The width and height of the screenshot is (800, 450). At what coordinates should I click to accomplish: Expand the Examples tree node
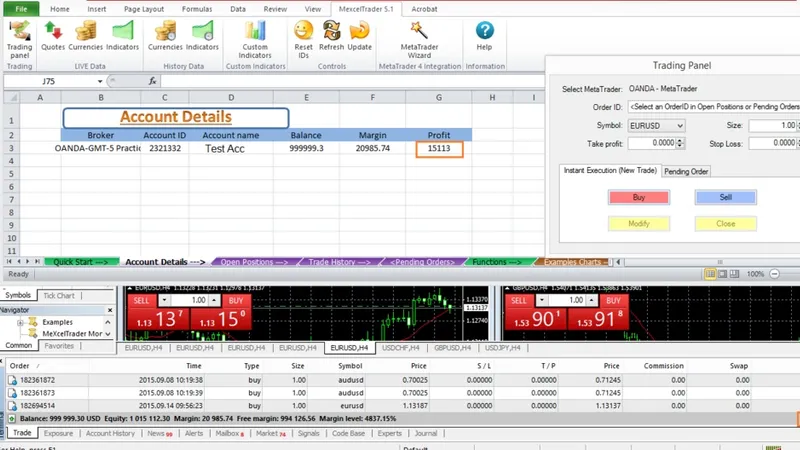(20, 322)
